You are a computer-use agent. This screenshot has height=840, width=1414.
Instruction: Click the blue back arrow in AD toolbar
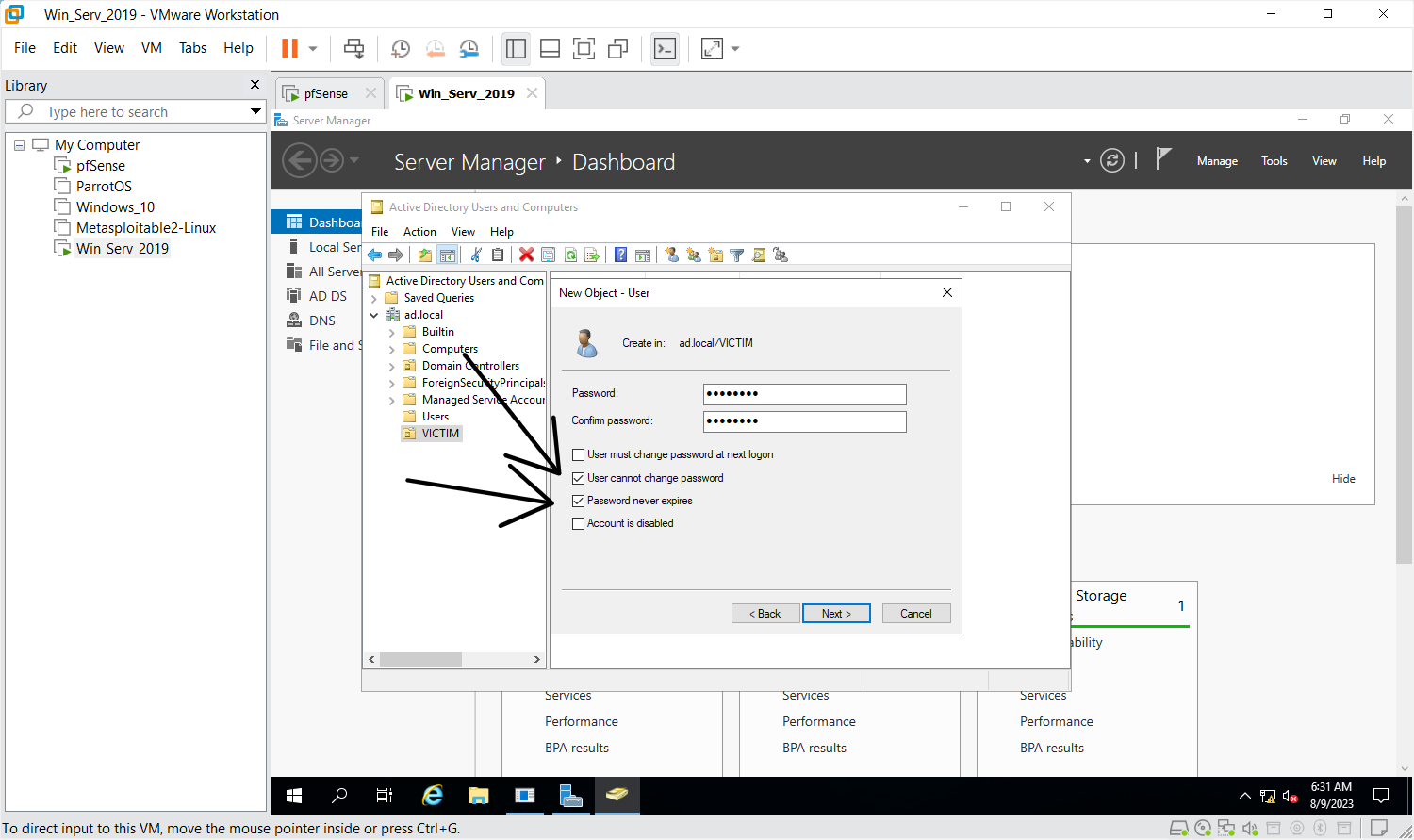tap(375, 255)
